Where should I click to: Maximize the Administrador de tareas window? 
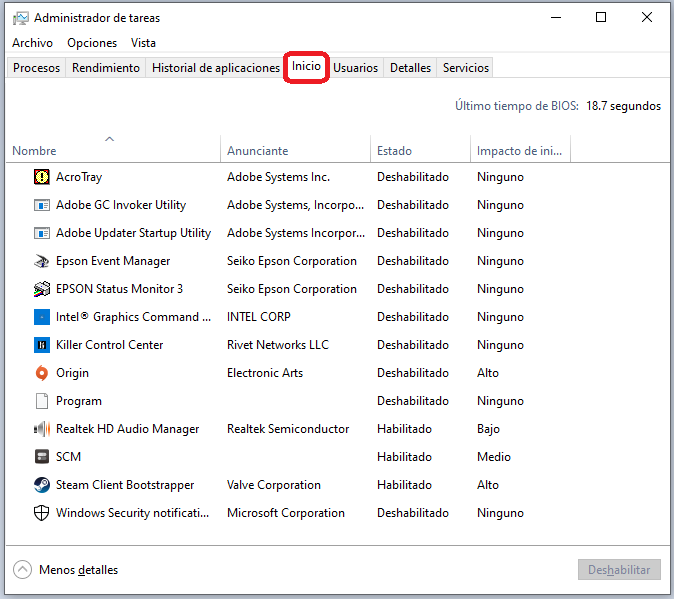coord(601,17)
